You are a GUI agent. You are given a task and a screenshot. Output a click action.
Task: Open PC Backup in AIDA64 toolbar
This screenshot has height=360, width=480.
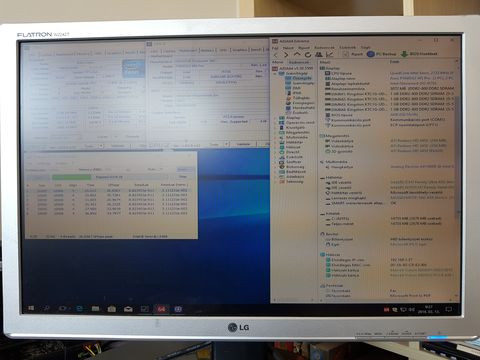click(x=382, y=54)
